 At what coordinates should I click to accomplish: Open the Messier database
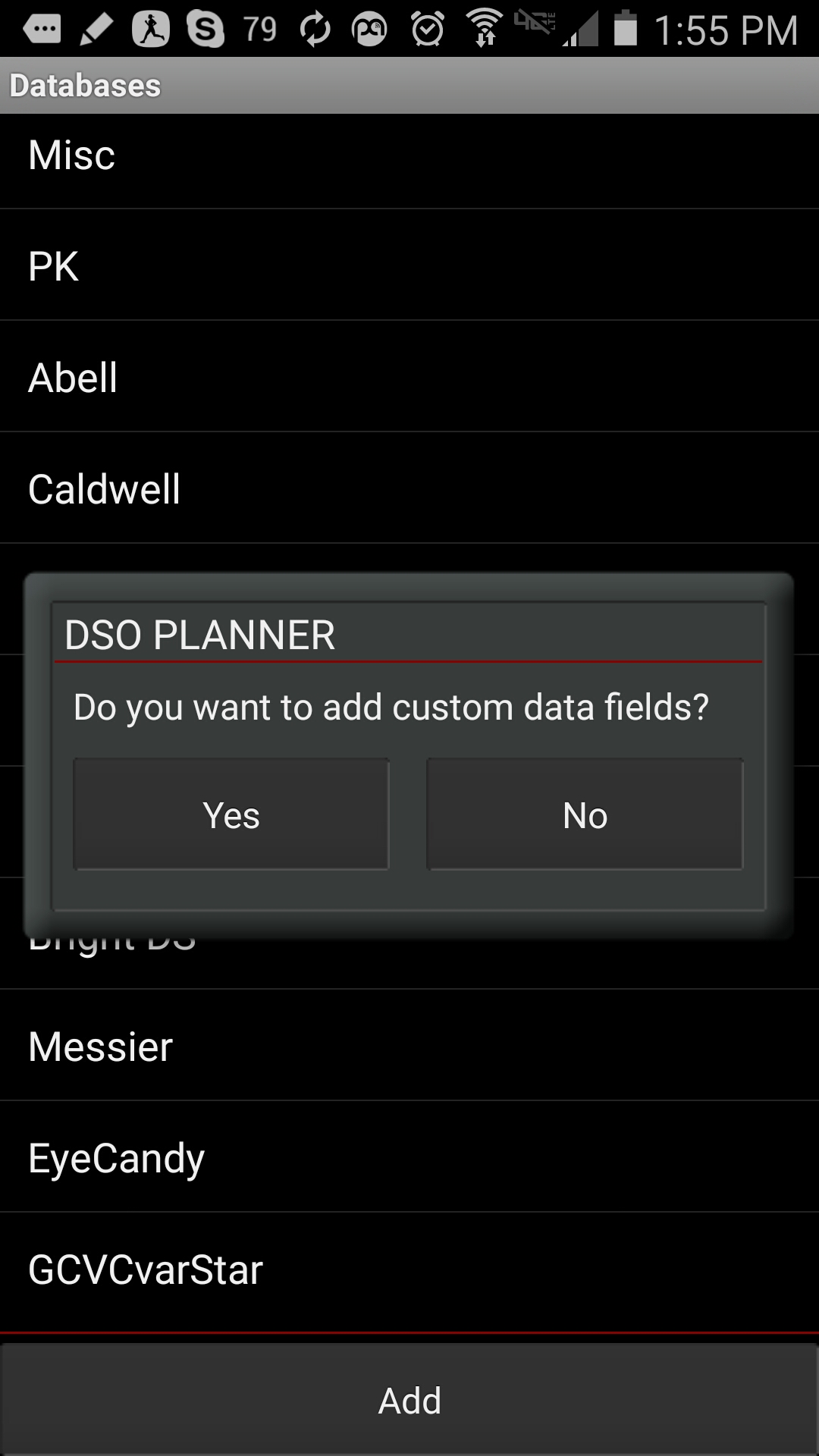pos(409,1046)
